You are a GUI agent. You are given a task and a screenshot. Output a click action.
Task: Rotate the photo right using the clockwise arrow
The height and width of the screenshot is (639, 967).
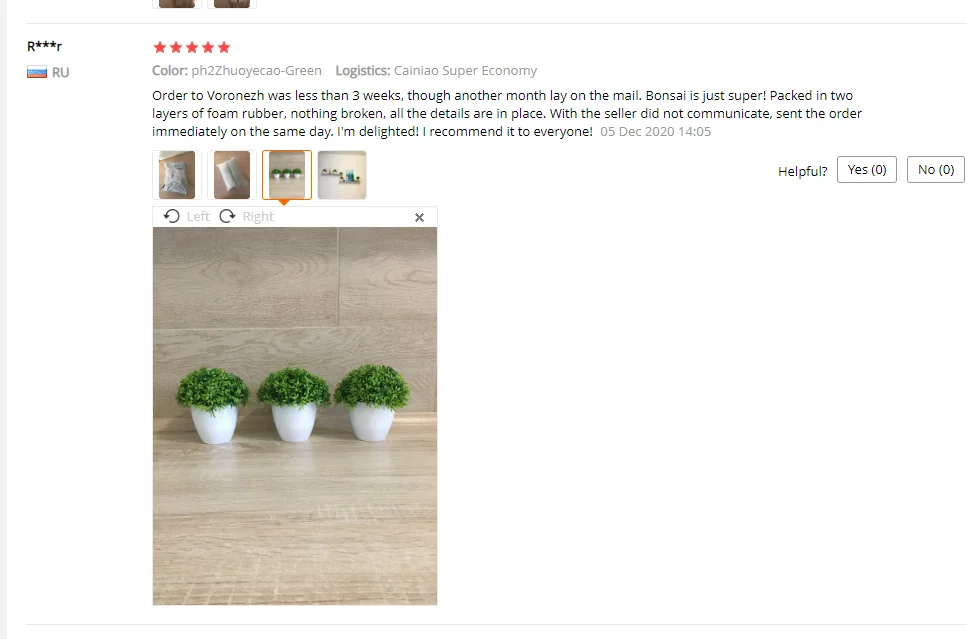227,216
